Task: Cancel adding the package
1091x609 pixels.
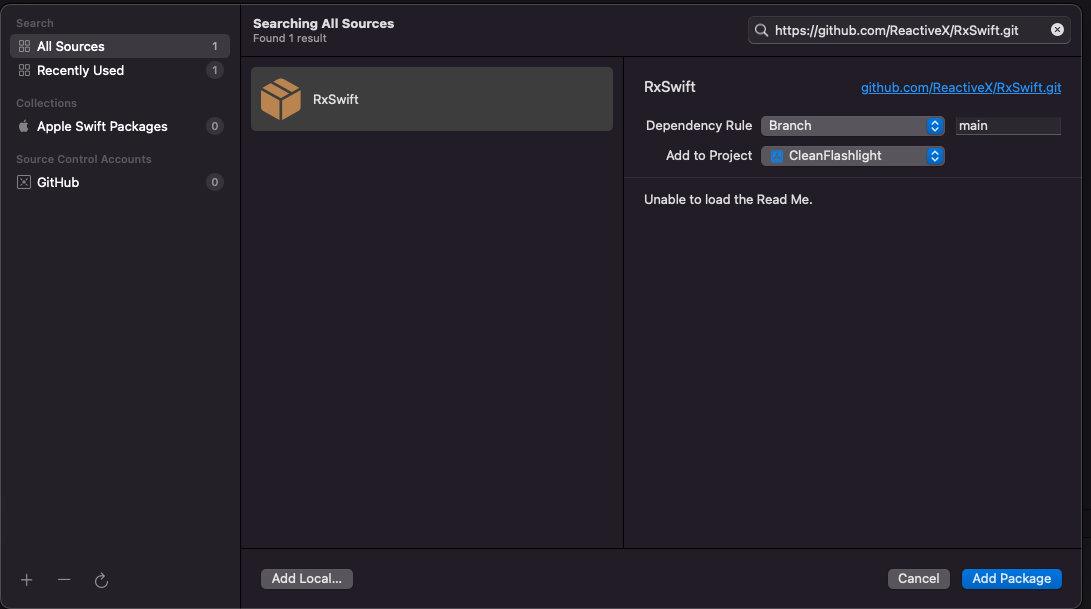Action: pyautogui.click(x=918, y=579)
